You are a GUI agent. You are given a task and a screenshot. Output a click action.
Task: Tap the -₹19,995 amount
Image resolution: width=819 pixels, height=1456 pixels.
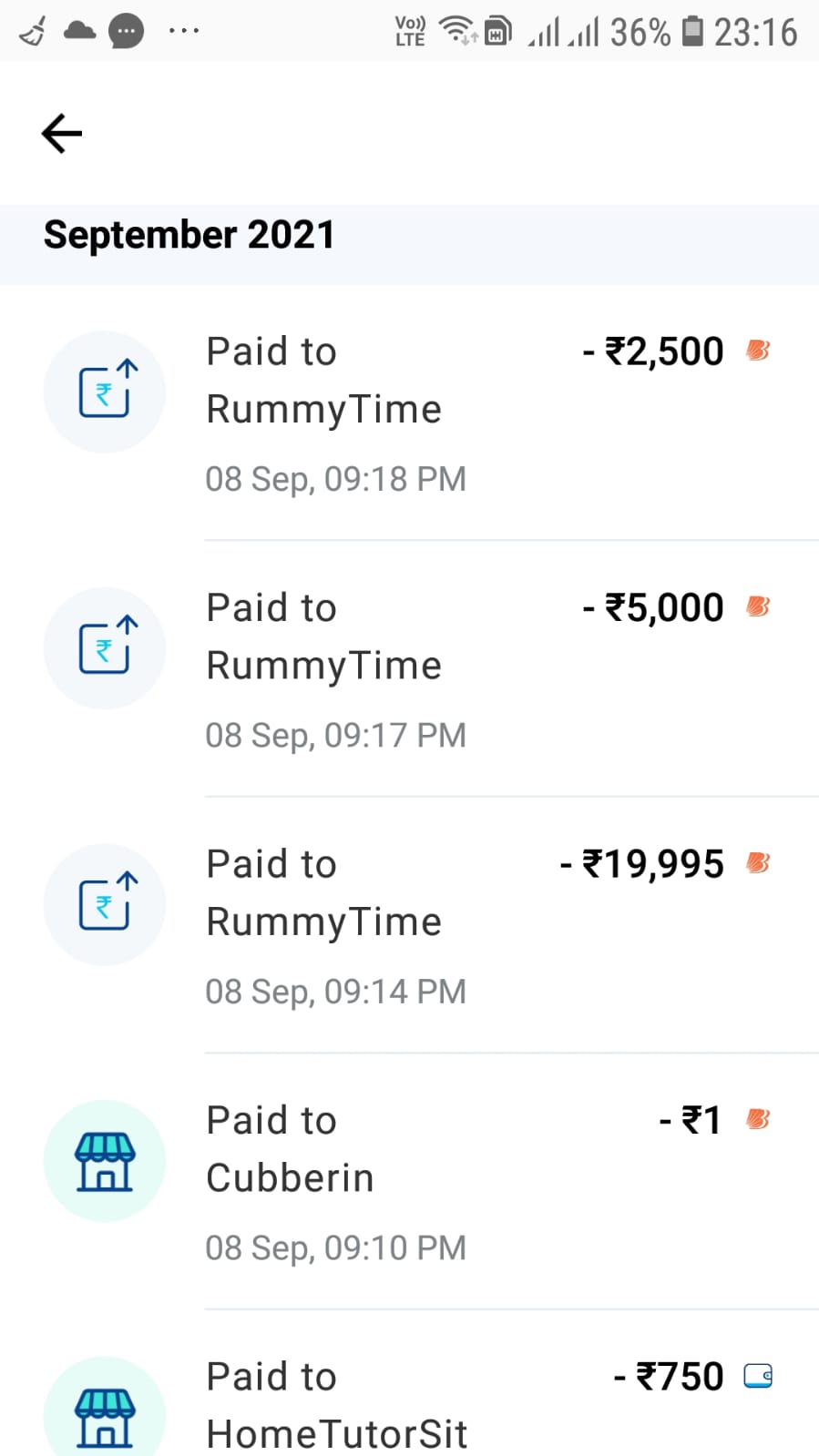(642, 863)
